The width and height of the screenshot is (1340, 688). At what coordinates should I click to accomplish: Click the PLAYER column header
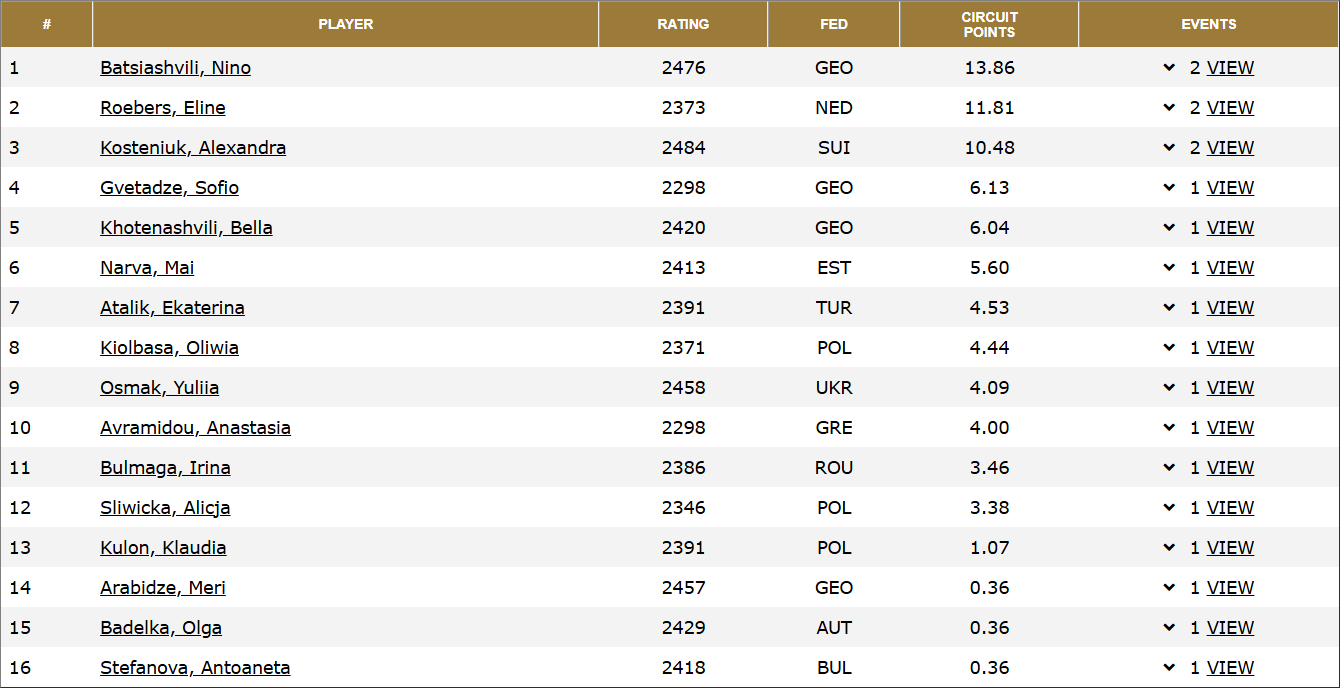(345, 24)
